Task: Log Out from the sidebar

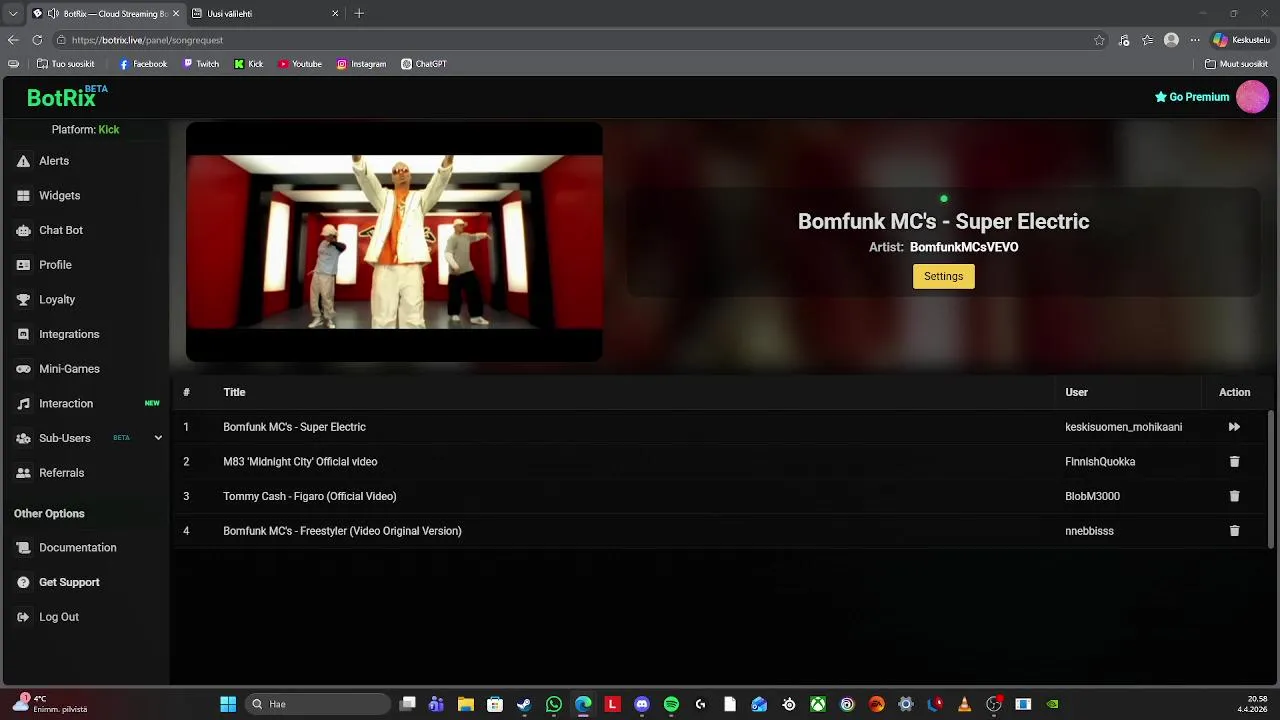Action: point(58,617)
